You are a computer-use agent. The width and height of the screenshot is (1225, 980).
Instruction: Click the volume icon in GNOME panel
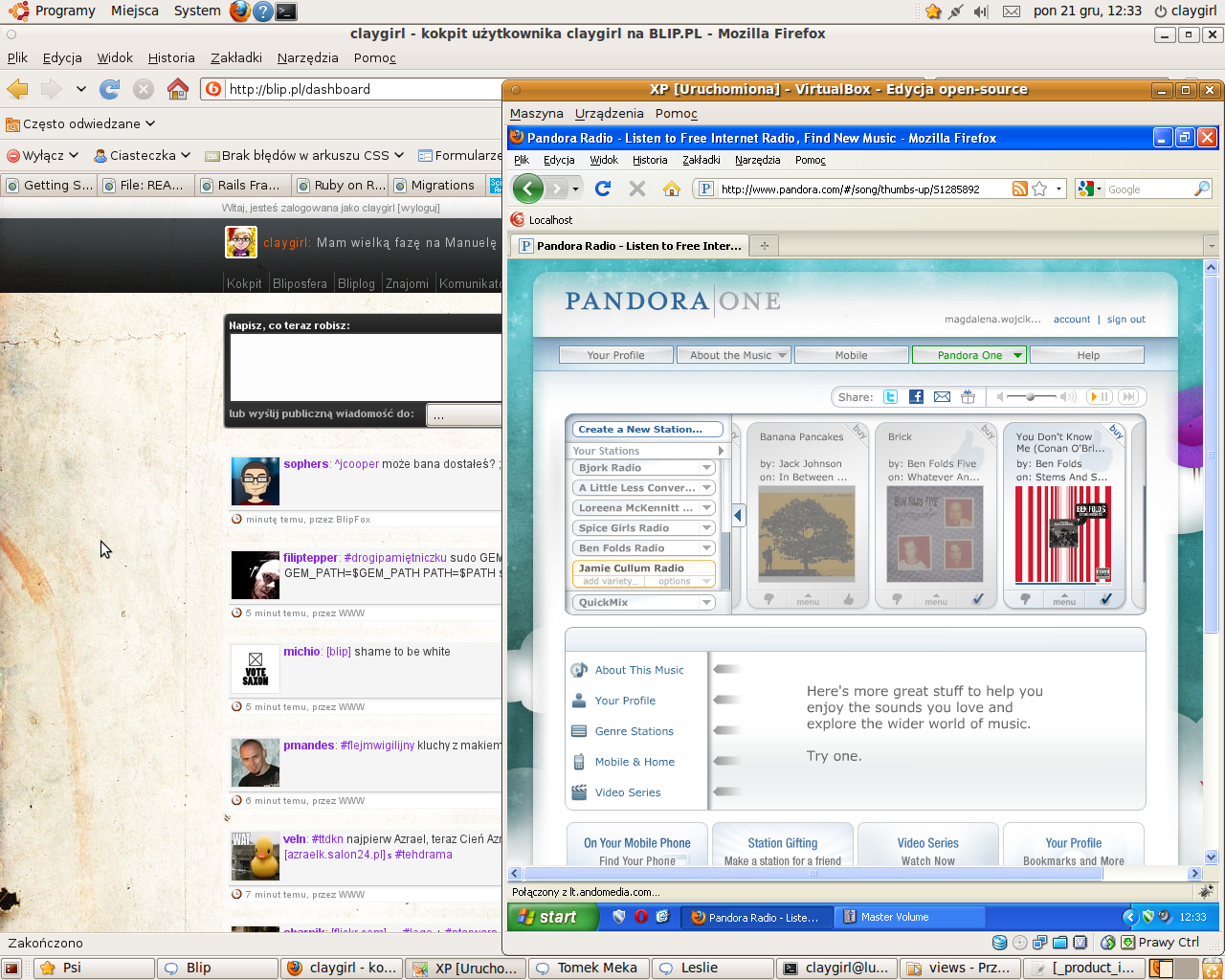[981, 11]
